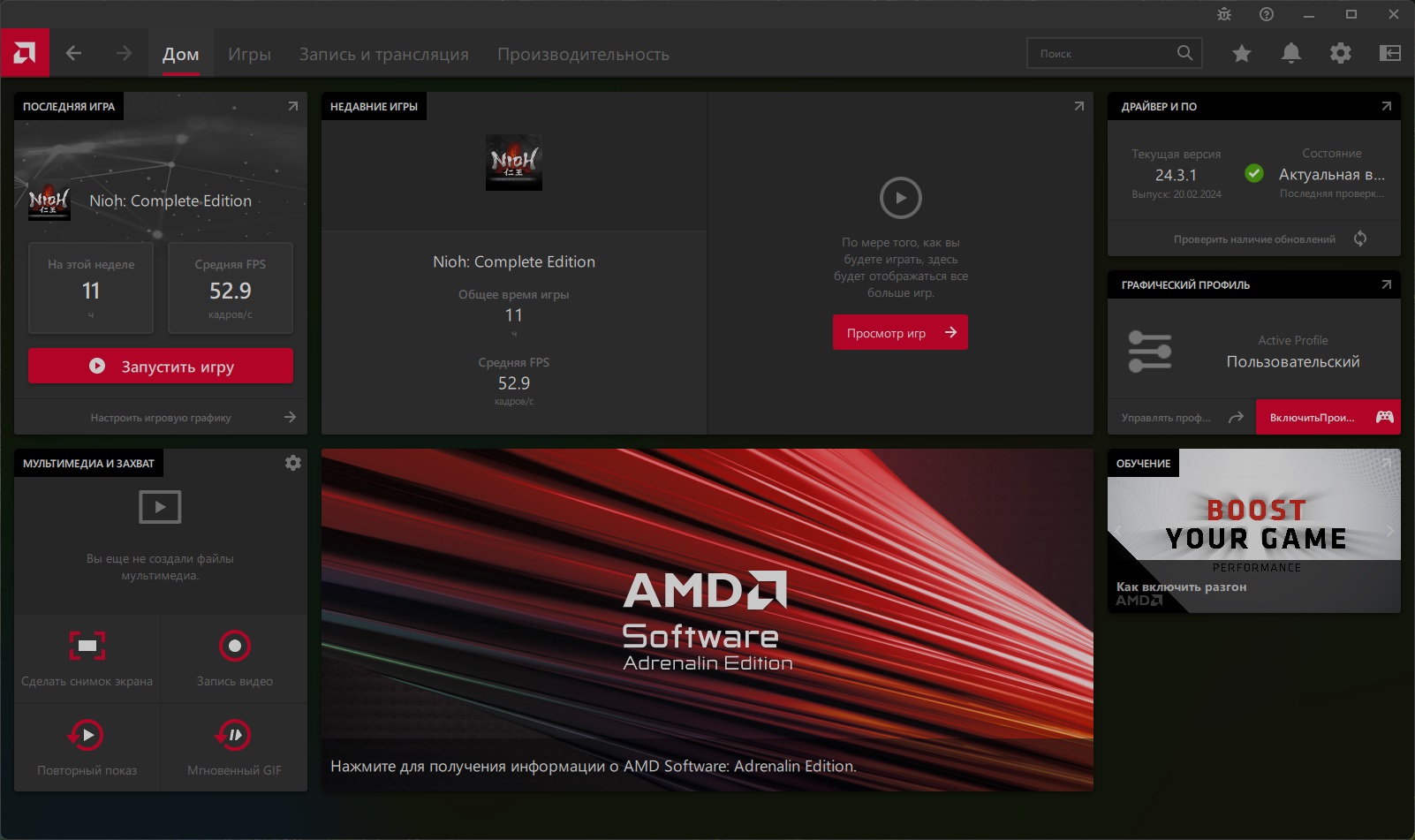The height and width of the screenshot is (840, 1415).
Task: Click the Выпуск: 20.02.2024 release date
Action: pos(1177,194)
